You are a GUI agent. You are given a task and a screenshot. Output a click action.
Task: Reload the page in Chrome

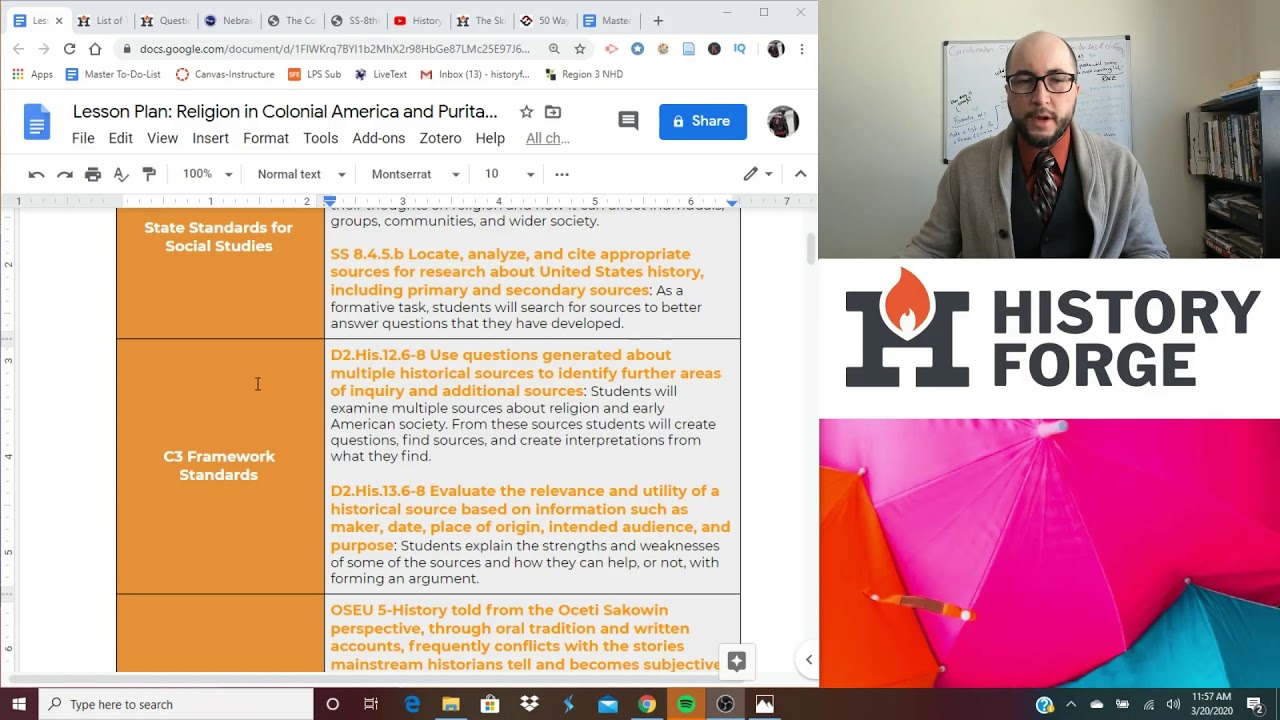69,48
